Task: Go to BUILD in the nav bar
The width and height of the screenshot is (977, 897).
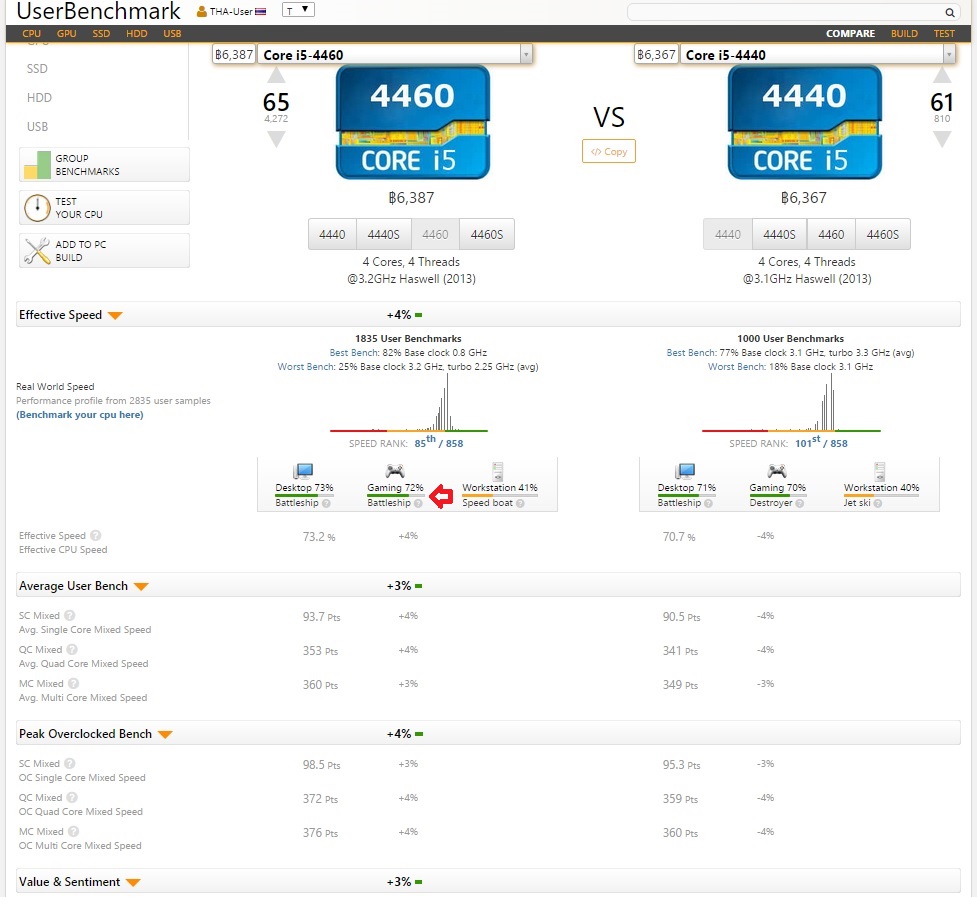Action: click(x=904, y=34)
